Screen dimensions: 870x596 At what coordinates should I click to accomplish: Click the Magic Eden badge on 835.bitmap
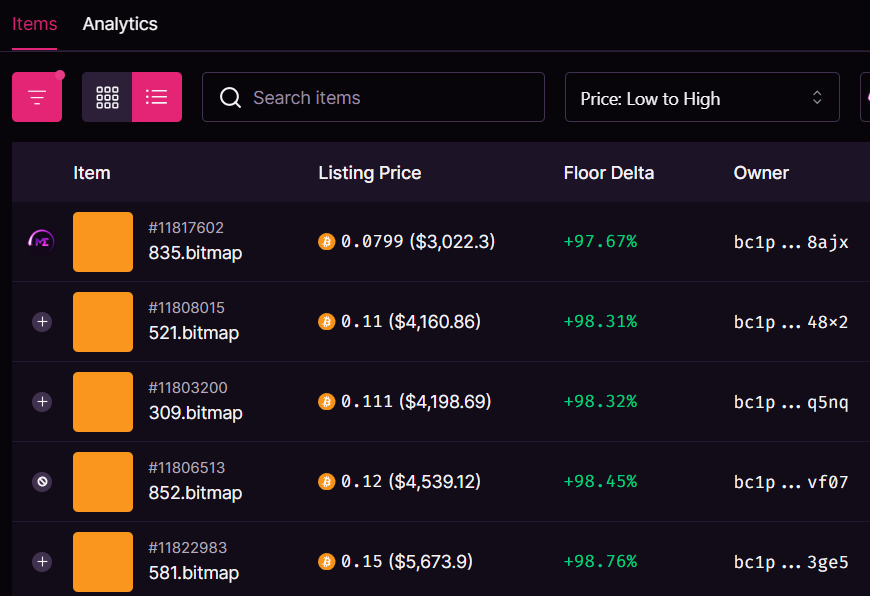click(41, 242)
